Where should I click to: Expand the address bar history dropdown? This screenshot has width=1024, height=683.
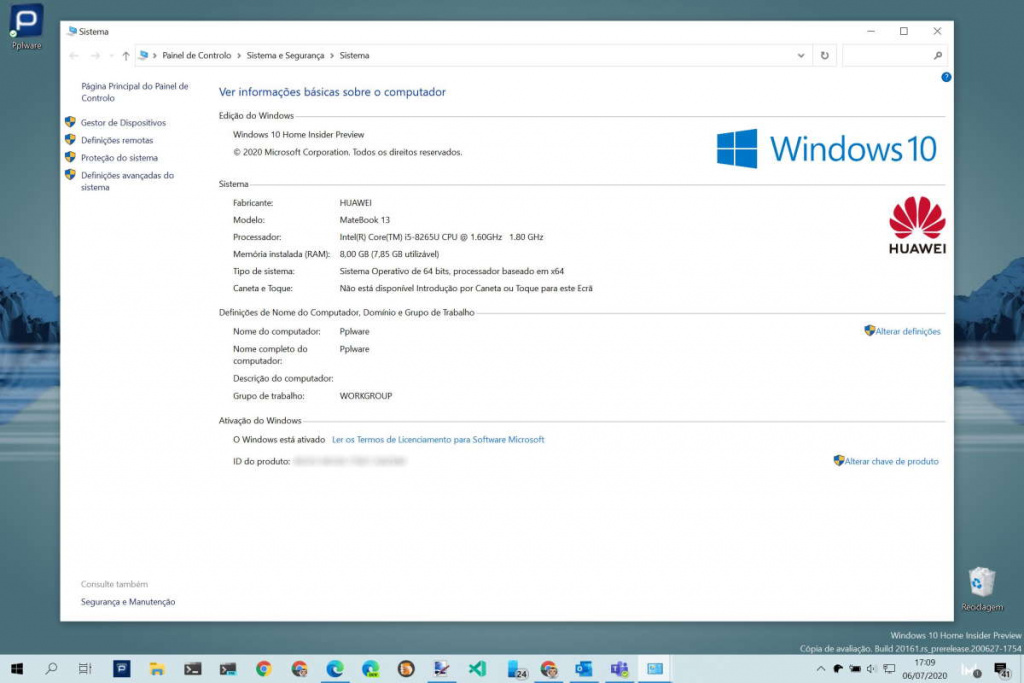[801, 56]
